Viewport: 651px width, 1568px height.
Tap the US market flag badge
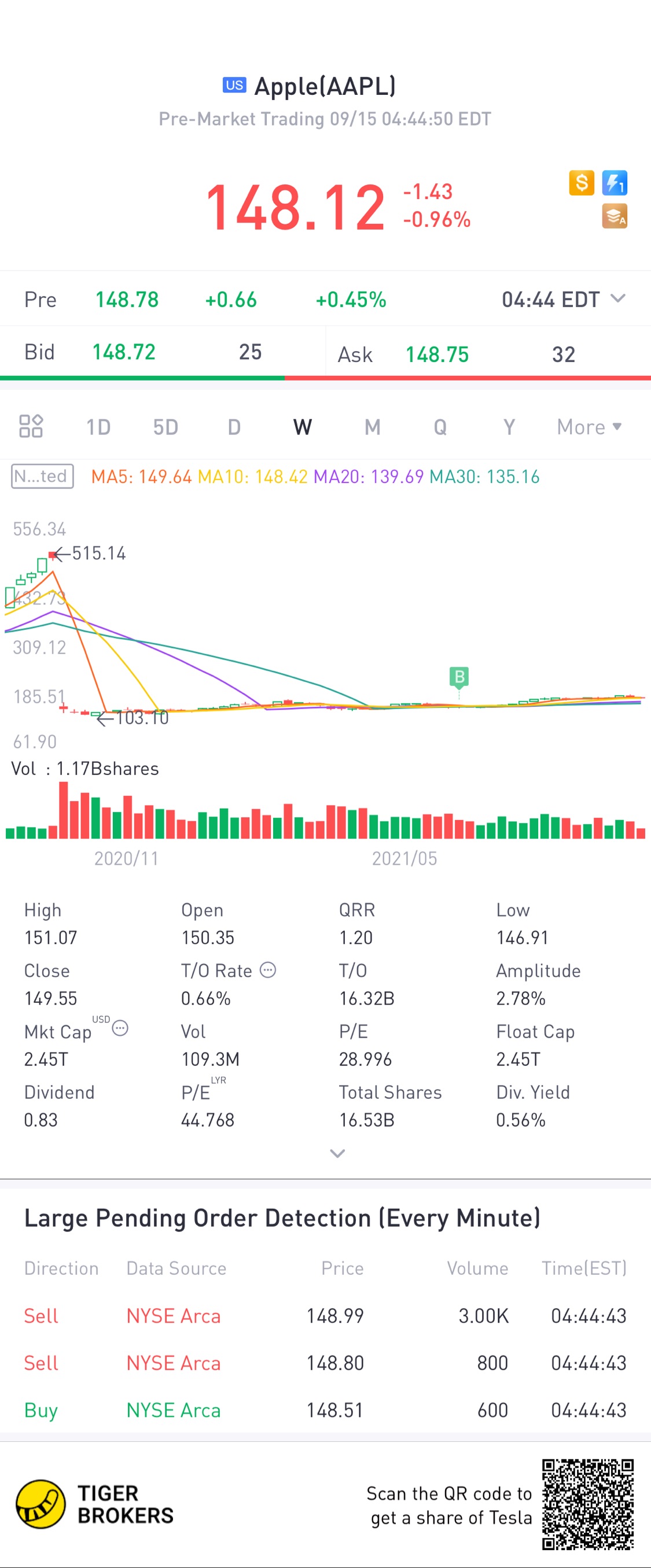click(x=234, y=85)
